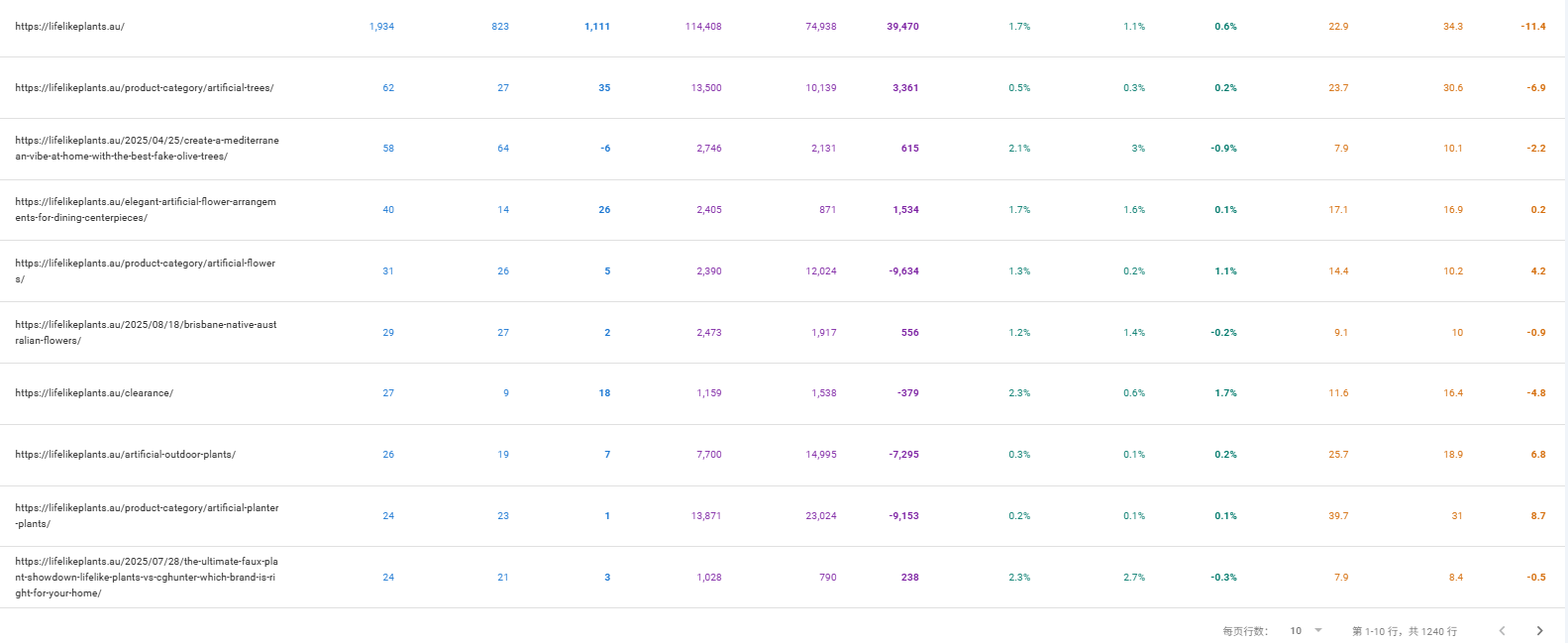
Task: Open the artificial-planter-plants category URL
Action: click(x=147, y=516)
